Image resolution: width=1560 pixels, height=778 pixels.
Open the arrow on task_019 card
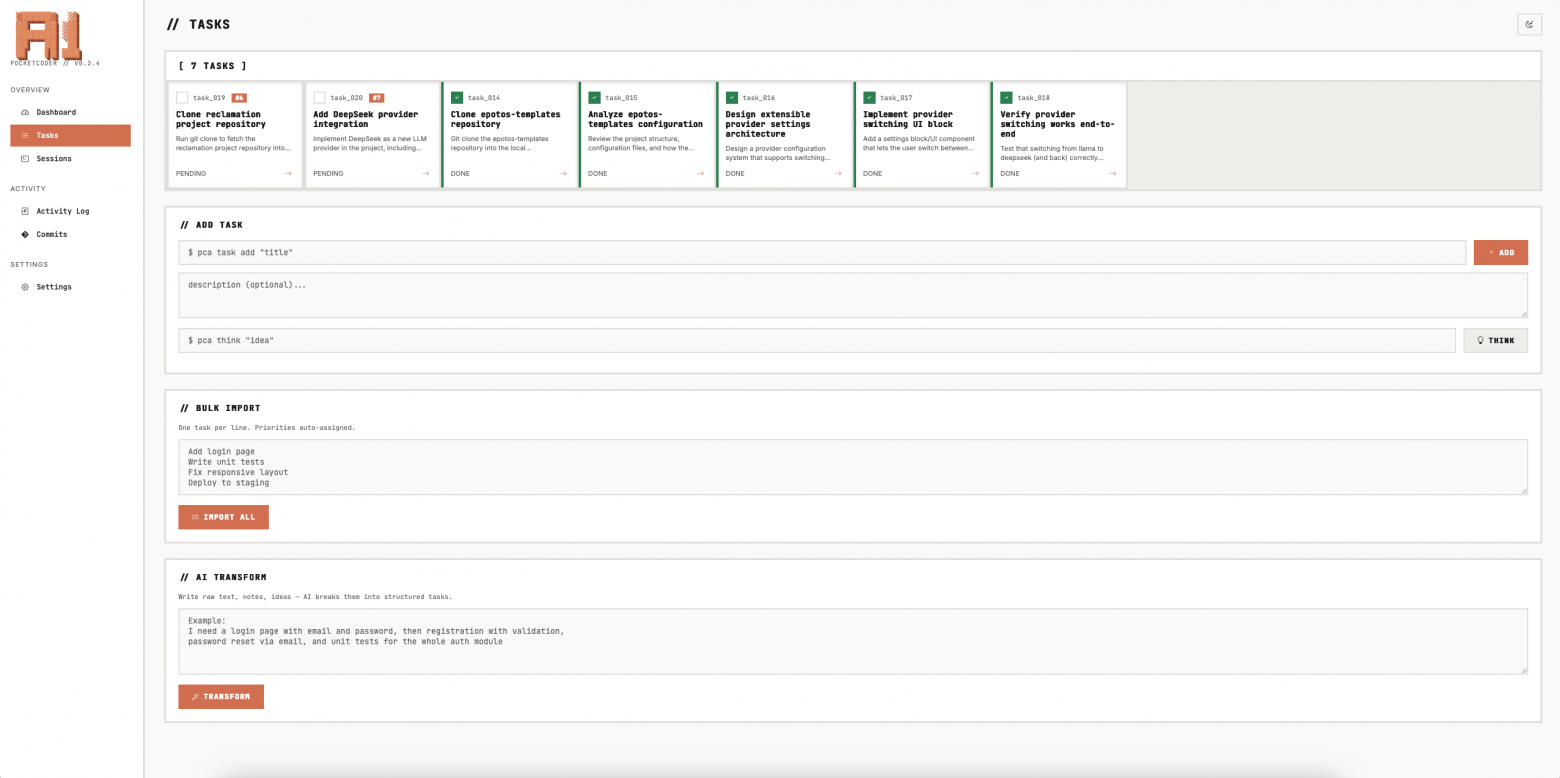(x=288, y=174)
